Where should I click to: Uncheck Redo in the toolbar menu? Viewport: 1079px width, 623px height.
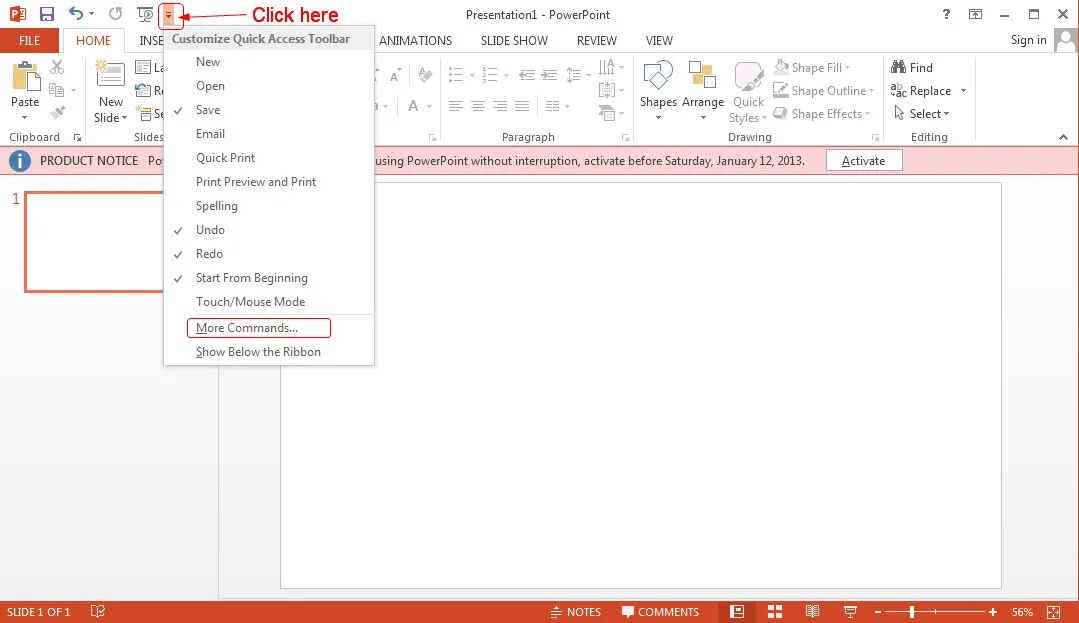269,254
